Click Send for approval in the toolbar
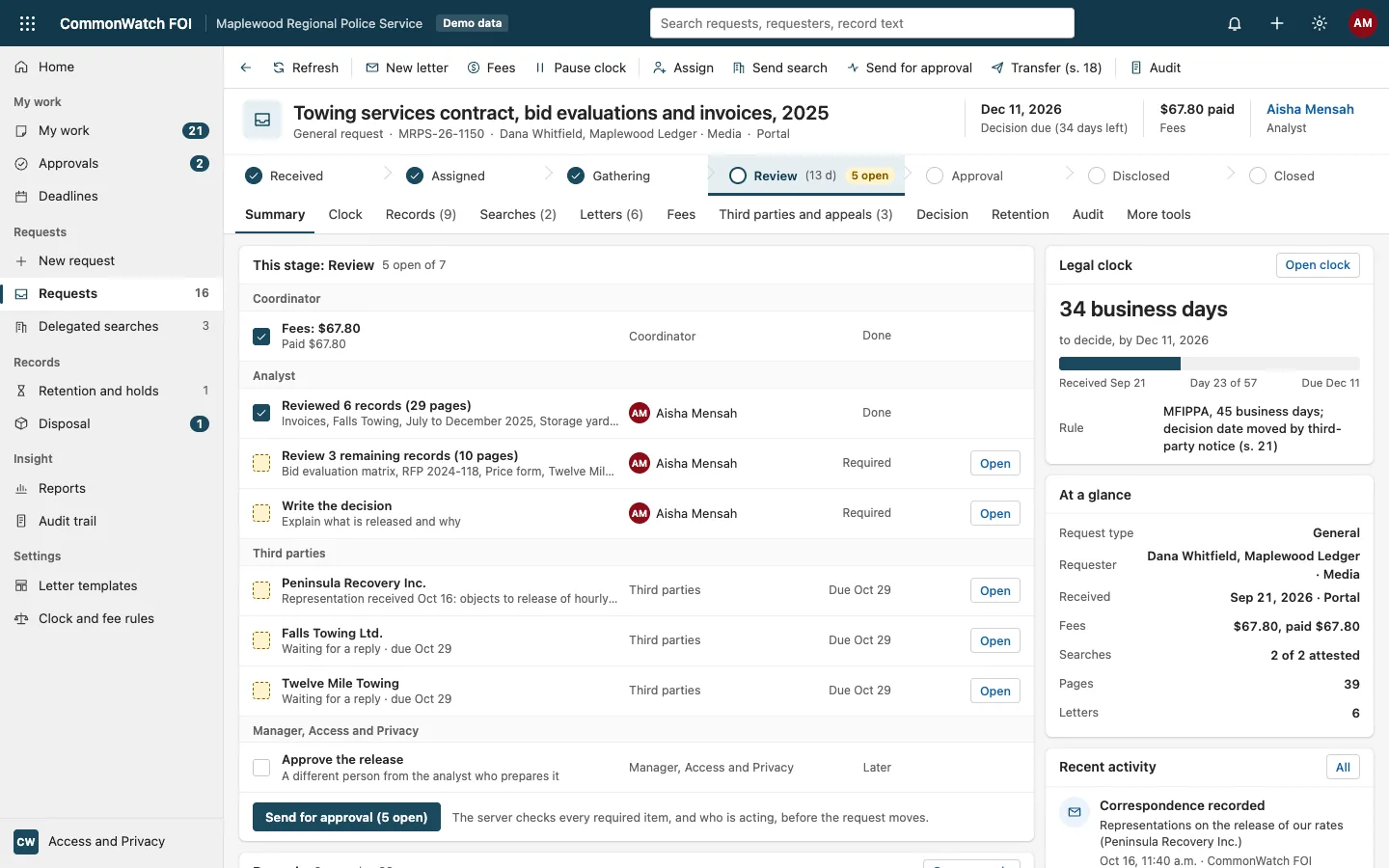 pos(910,68)
